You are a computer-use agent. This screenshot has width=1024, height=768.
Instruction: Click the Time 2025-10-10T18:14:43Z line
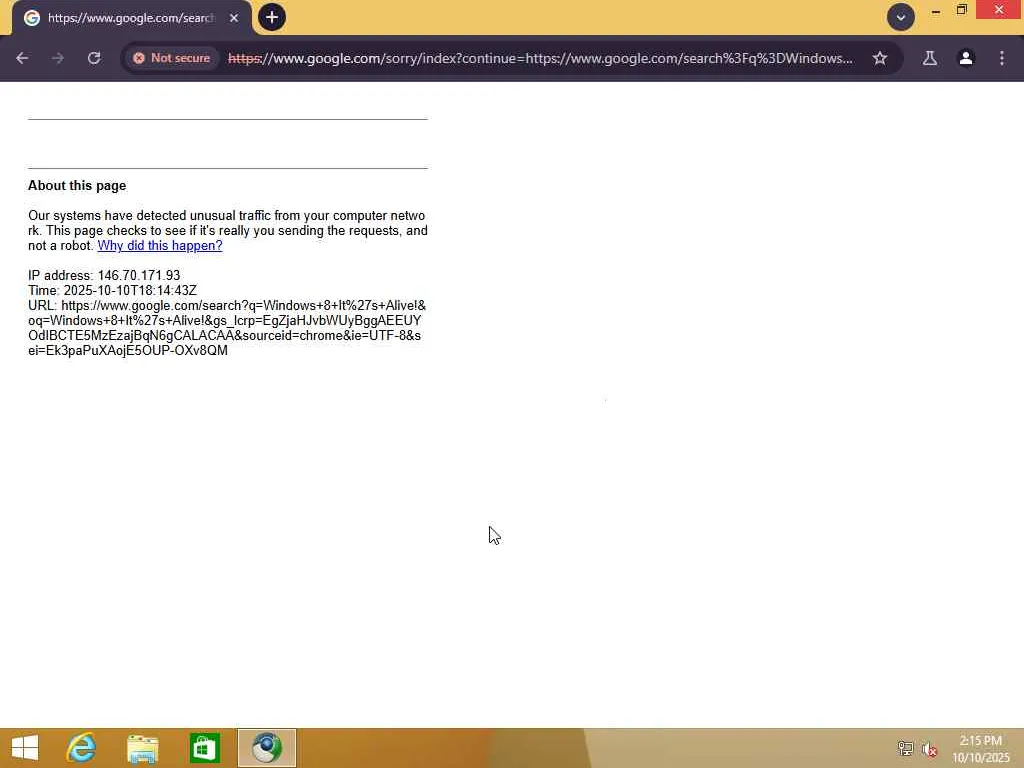(x=112, y=291)
